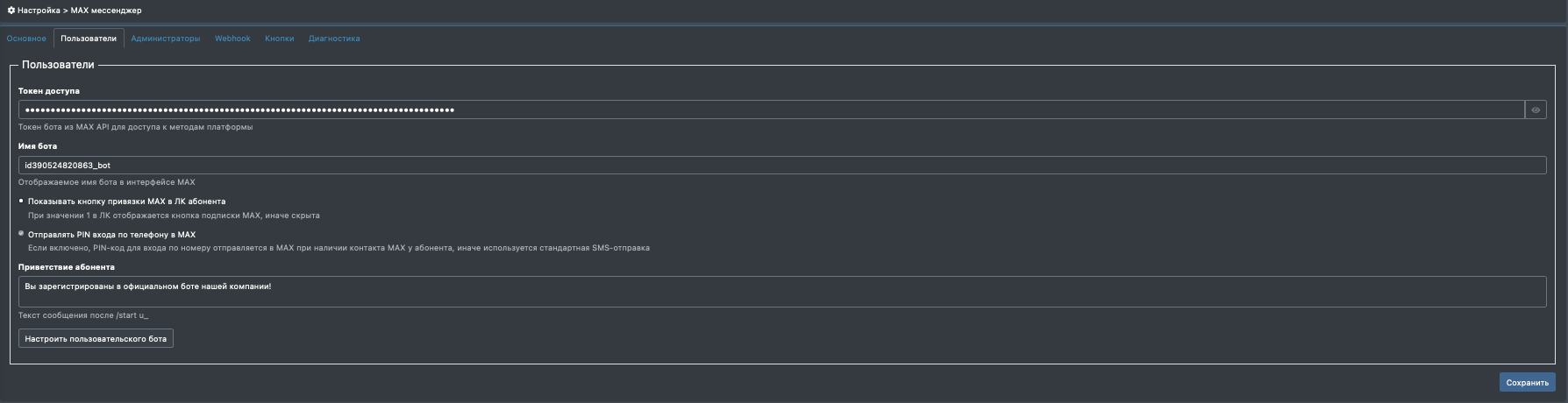Click the "Имя бота" field label
Viewport: 1568px width, 403px height.
[38, 146]
